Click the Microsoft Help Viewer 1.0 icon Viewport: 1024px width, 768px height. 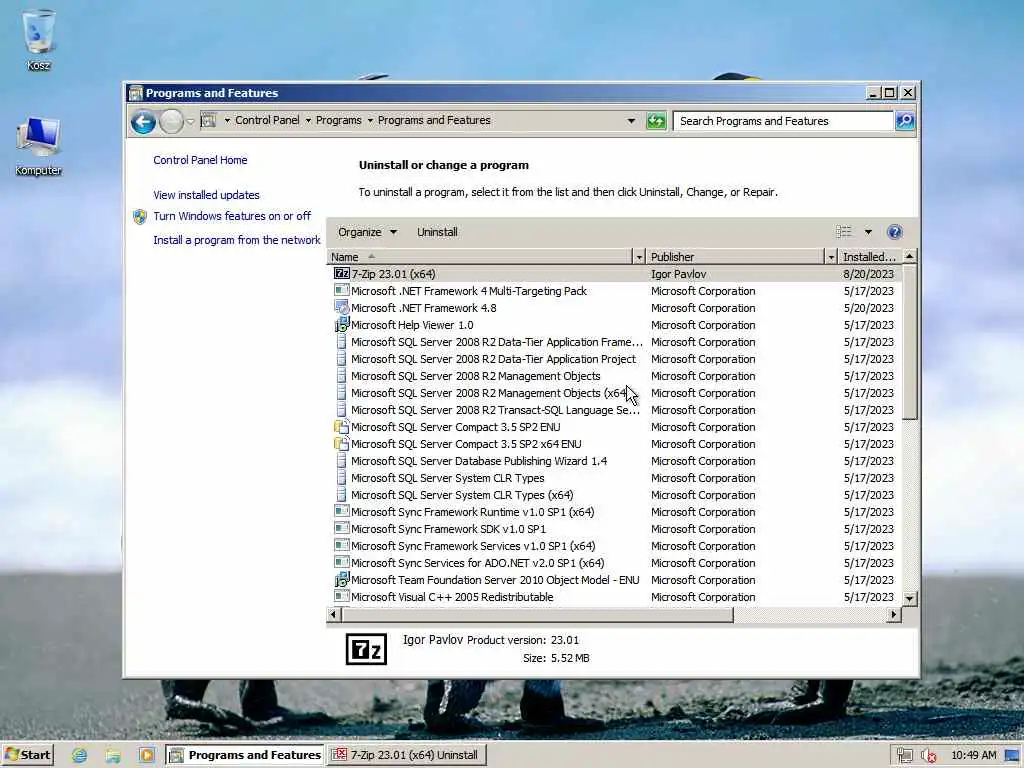[x=342, y=325]
